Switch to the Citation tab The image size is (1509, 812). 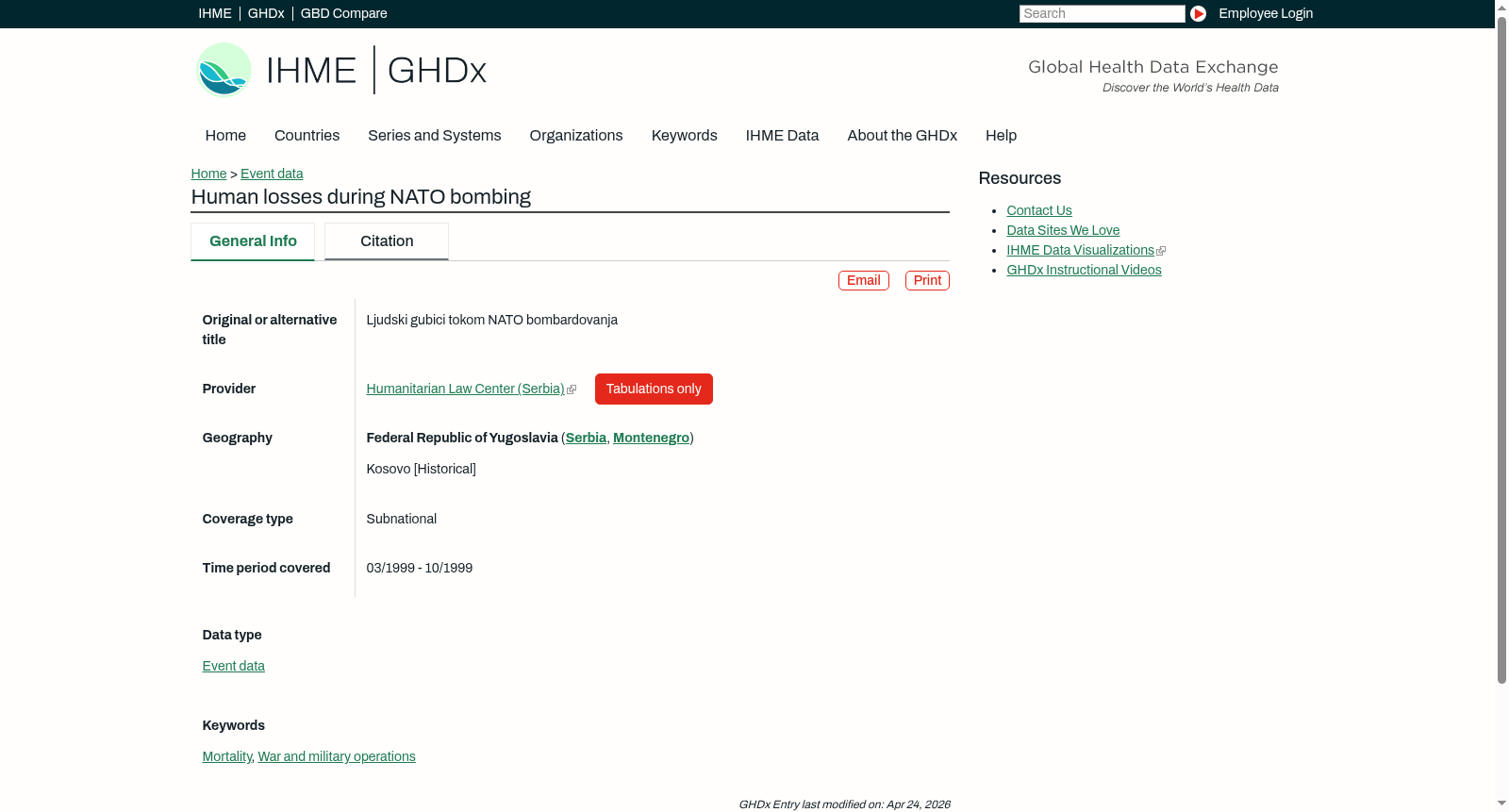387,241
